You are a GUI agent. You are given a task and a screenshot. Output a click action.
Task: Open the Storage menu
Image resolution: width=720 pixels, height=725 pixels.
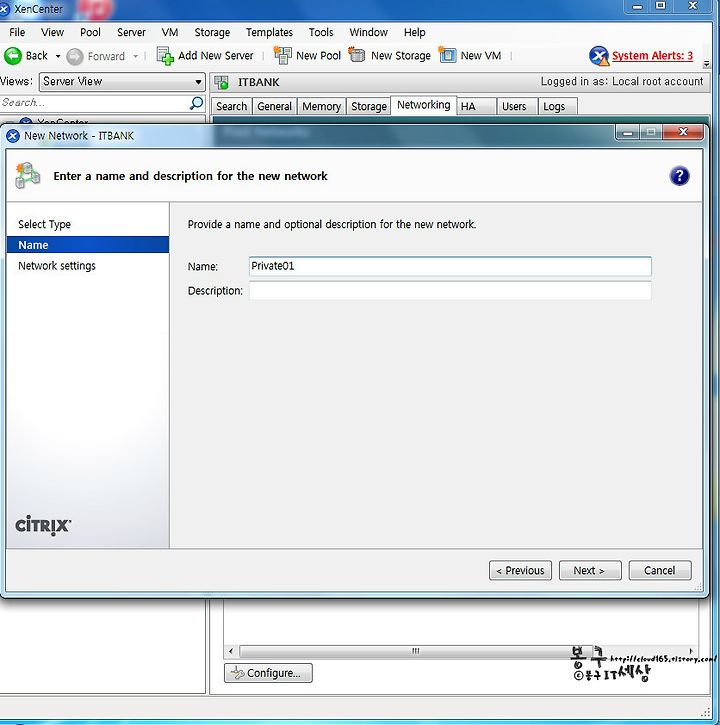point(212,32)
